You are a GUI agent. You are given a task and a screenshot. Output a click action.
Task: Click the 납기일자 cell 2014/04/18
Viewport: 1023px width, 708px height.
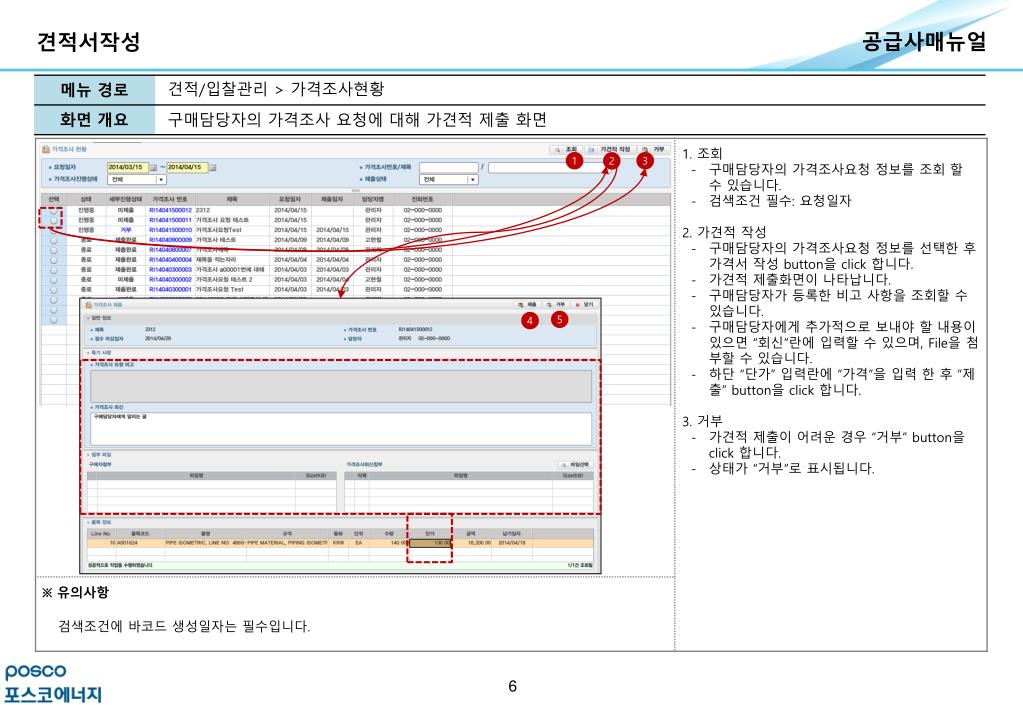click(x=512, y=543)
